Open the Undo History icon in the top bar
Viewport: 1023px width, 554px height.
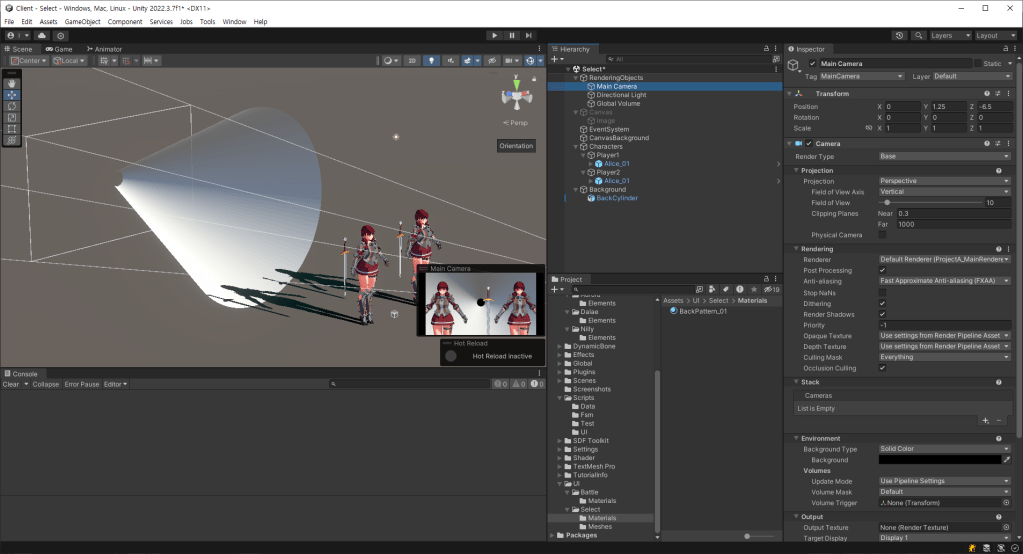(x=898, y=35)
